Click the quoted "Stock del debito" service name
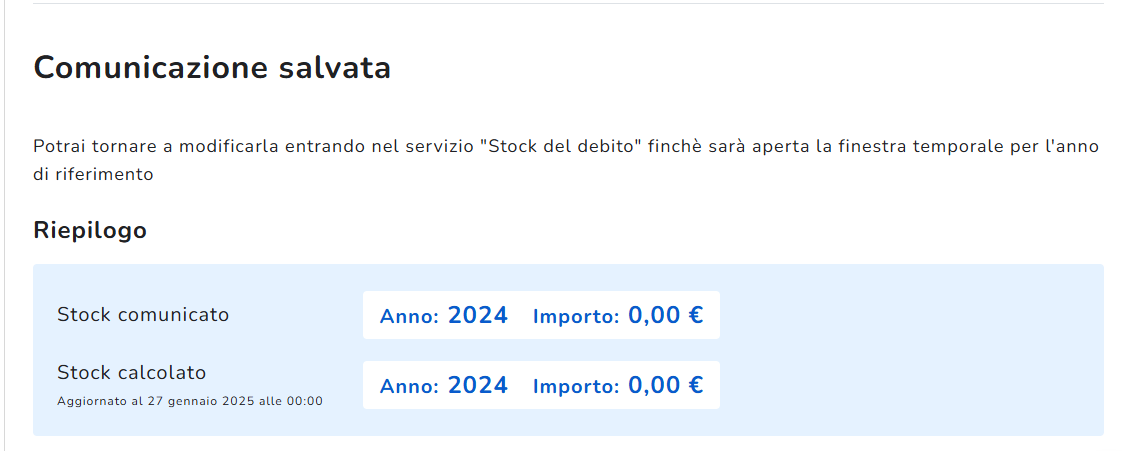 (560, 147)
